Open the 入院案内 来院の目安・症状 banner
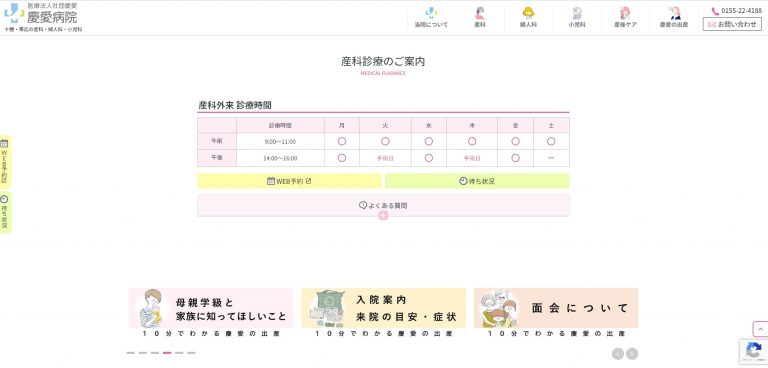768x368 pixels. pyautogui.click(x=384, y=313)
